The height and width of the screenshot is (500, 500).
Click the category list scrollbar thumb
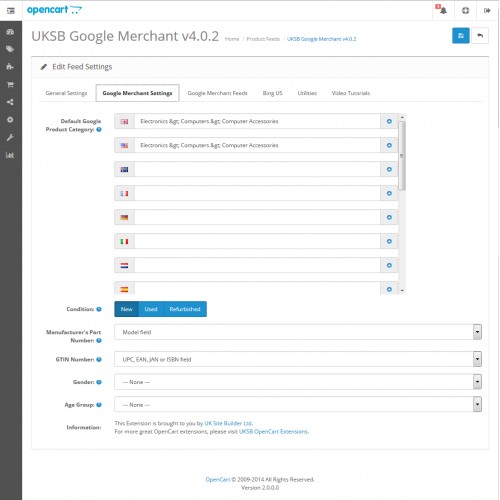(x=402, y=156)
